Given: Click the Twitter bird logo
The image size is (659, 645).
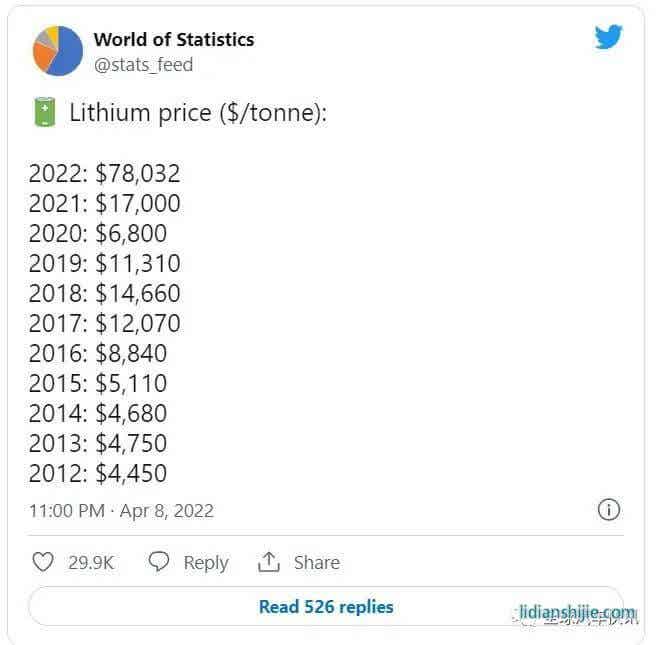Looking at the screenshot, I should pyautogui.click(x=608, y=38).
